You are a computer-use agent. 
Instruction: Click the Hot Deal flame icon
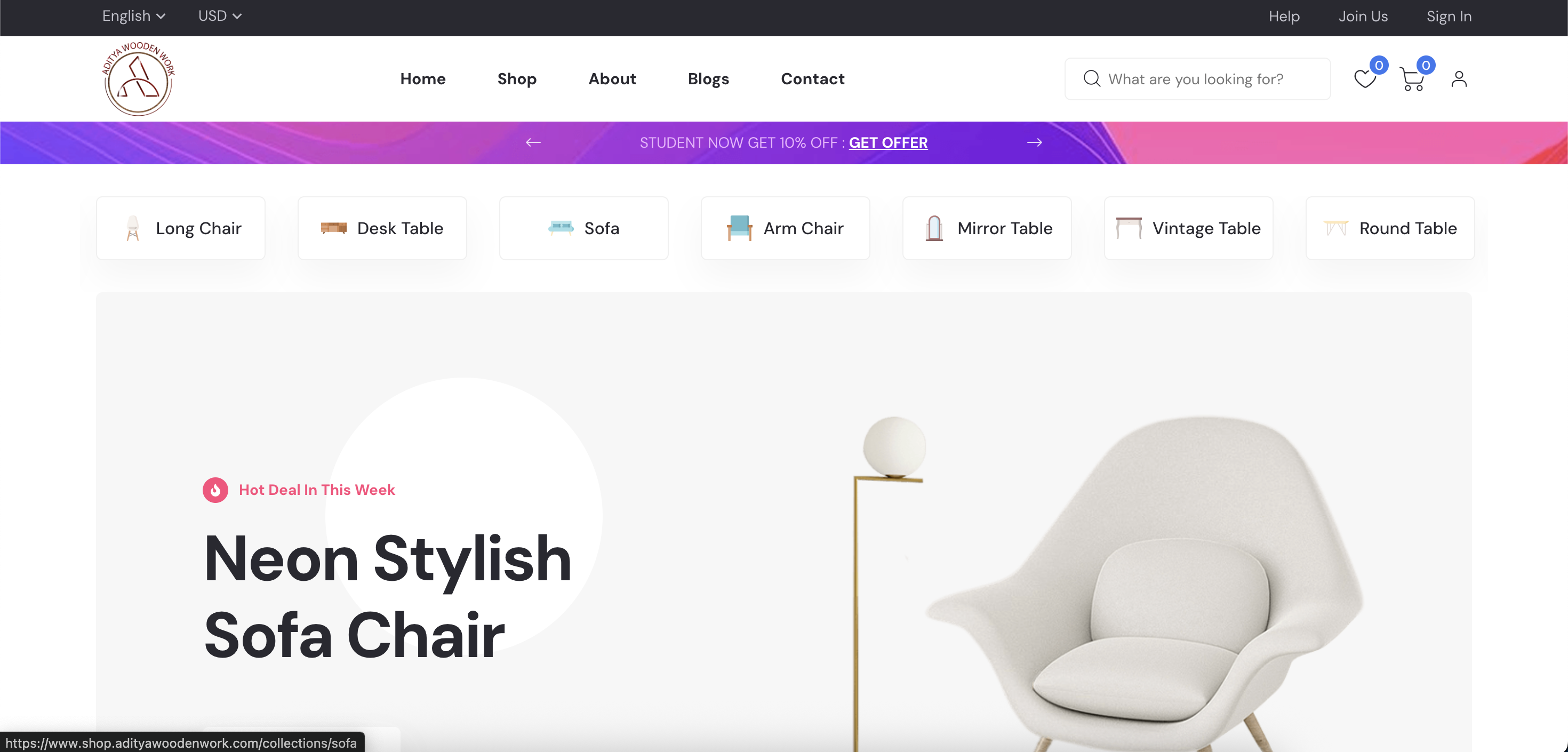(215, 490)
